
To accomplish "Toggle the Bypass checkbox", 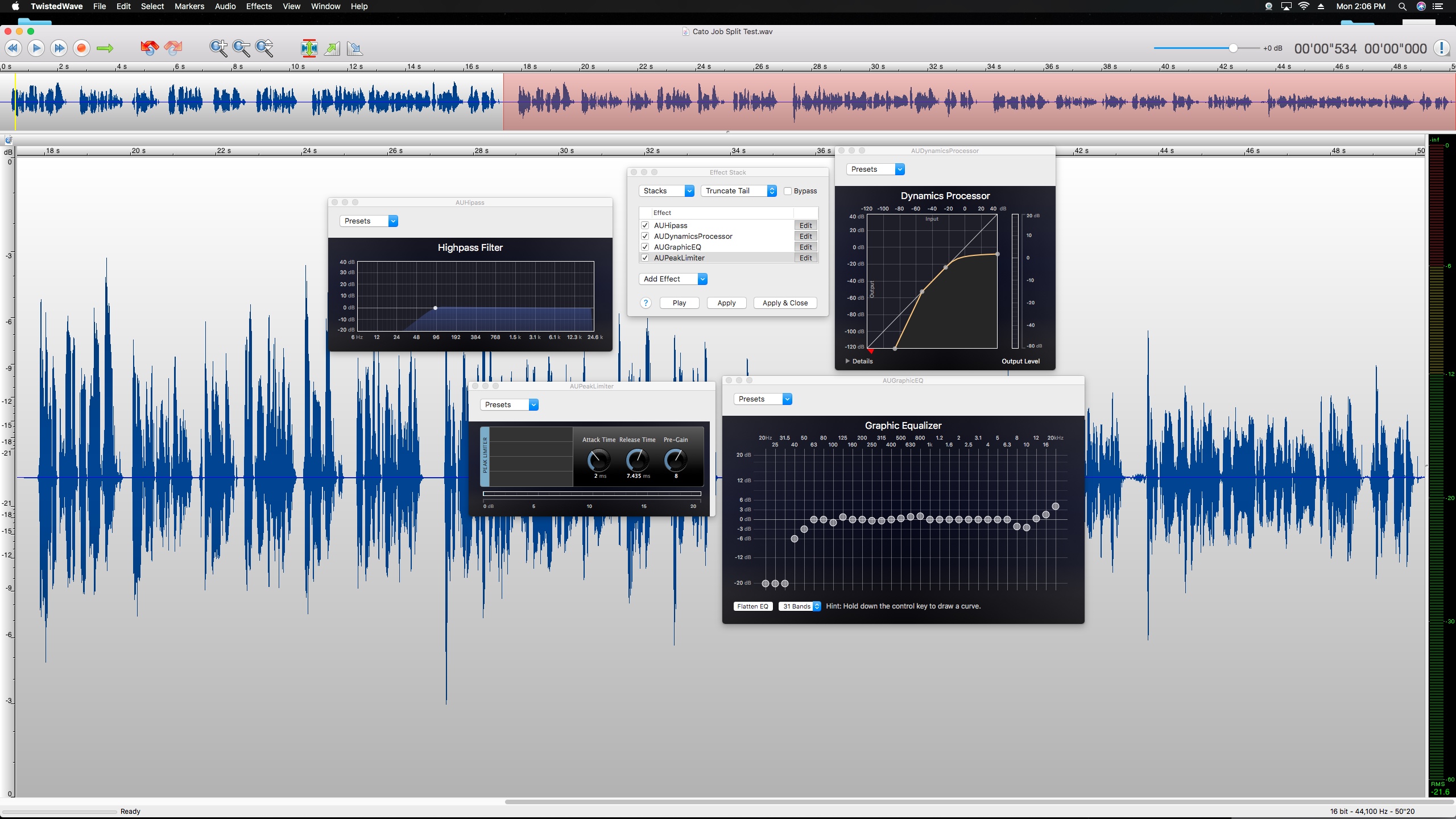I will point(788,191).
